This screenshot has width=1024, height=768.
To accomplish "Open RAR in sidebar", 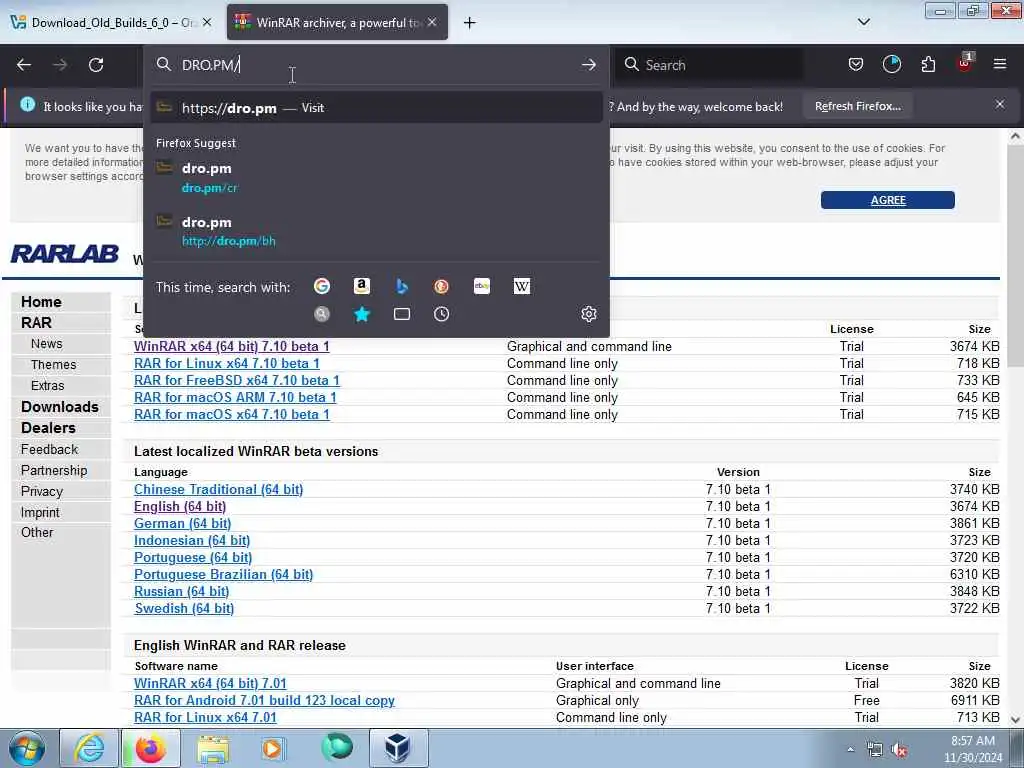I will [x=36, y=323].
